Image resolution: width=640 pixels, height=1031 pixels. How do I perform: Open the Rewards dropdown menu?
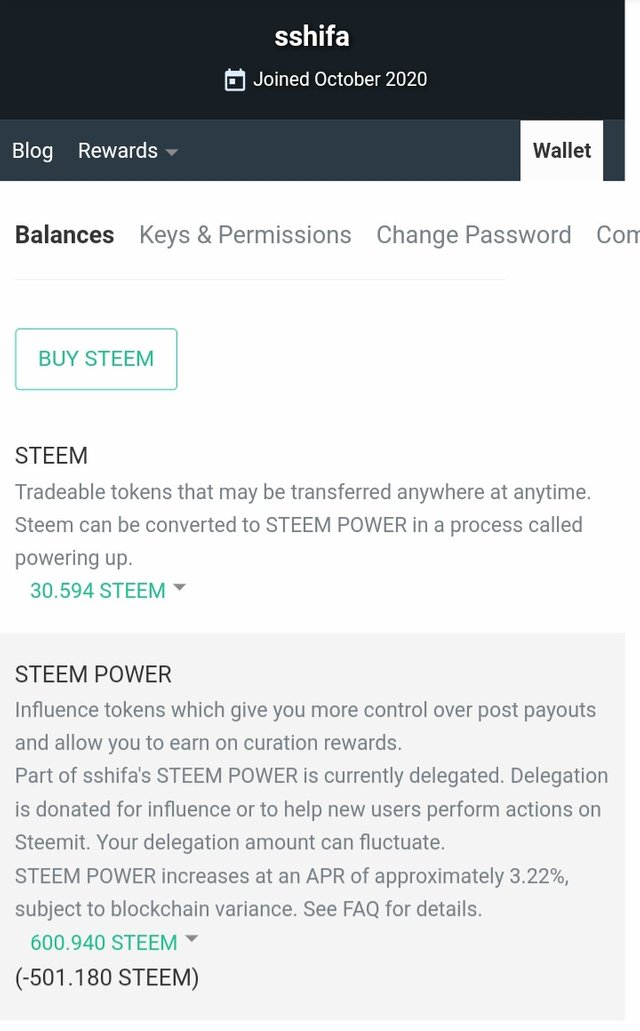click(x=127, y=151)
